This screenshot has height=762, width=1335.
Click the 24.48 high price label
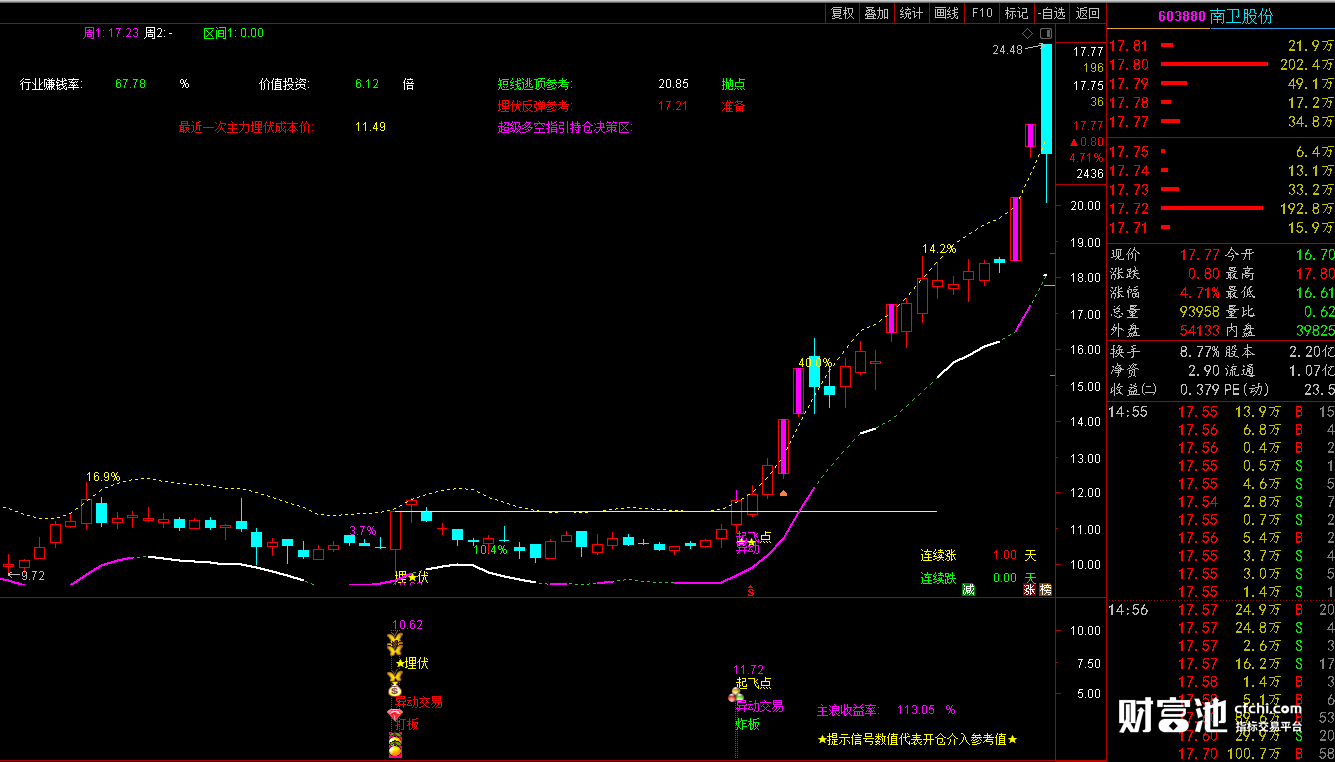pyautogui.click(x=1007, y=49)
